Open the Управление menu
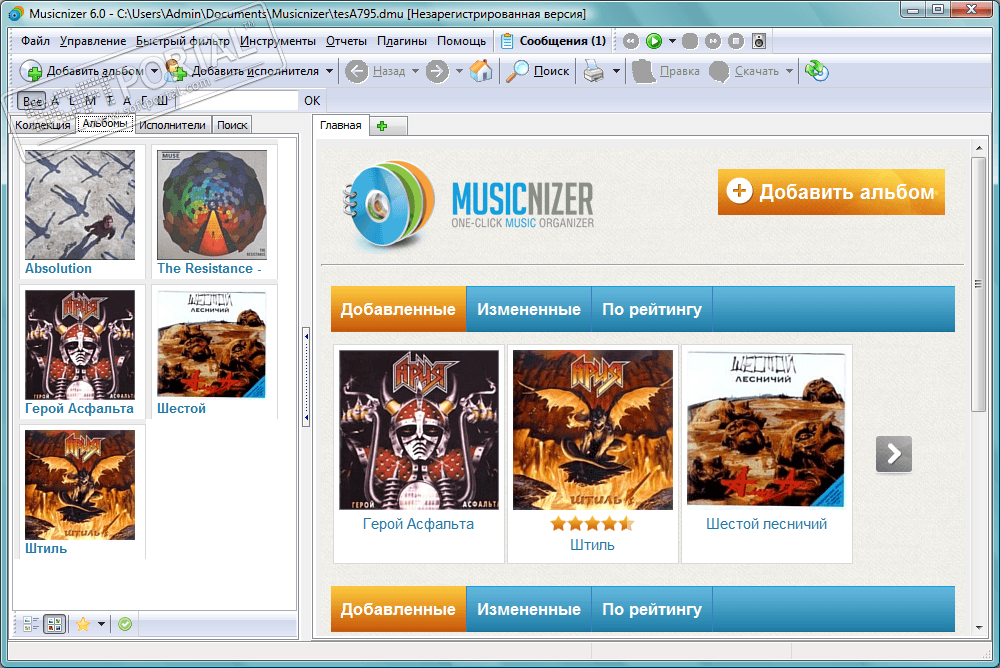This screenshot has width=1000, height=668. coord(93,41)
